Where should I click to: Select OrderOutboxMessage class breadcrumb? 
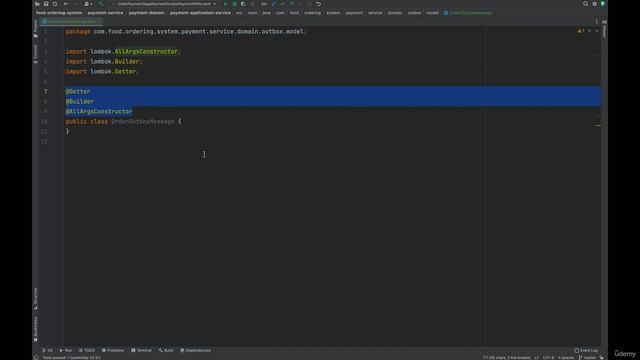coord(468,13)
